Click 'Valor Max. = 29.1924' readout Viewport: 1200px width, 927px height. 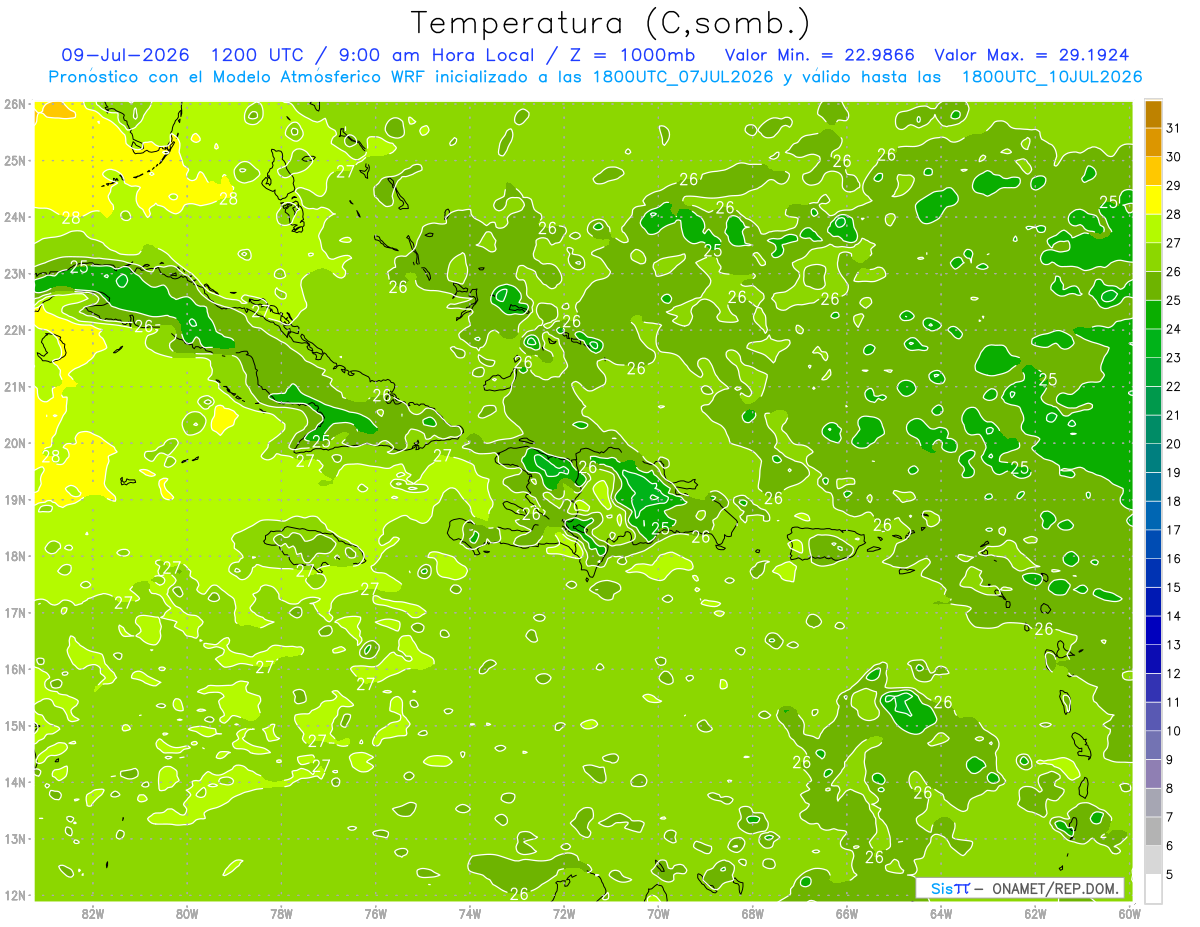(x=1032, y=55)
